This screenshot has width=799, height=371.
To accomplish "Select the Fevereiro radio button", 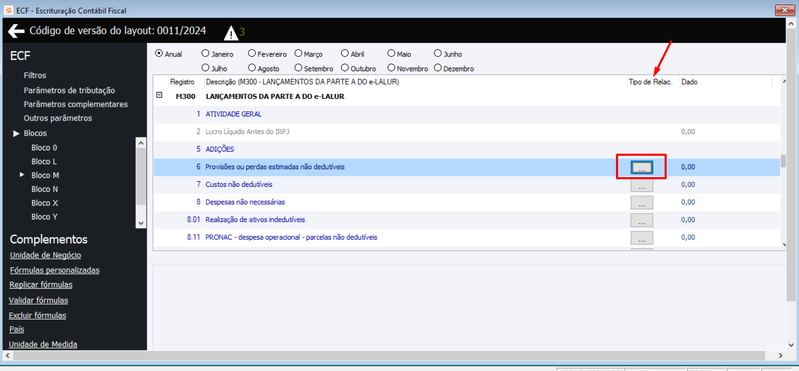I will tap(252, 54).
